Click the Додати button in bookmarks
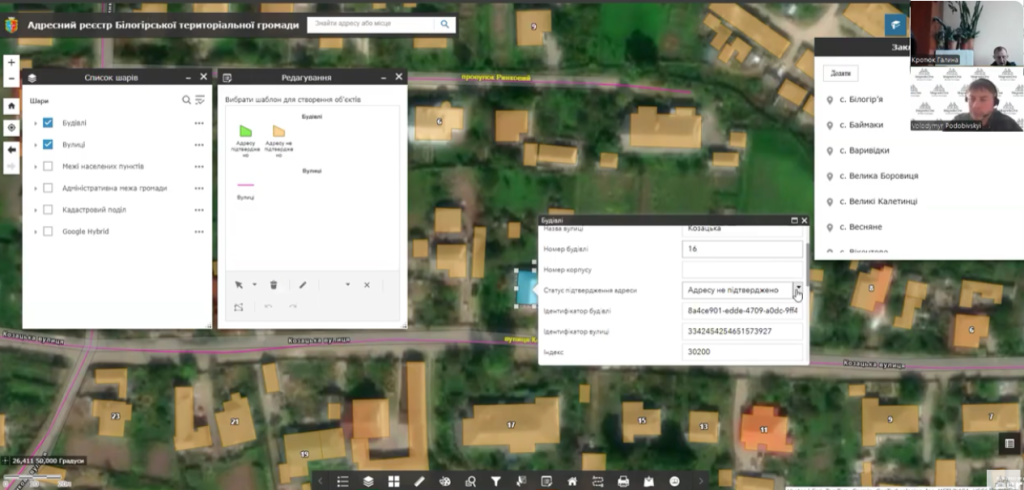 pos(841,73)
